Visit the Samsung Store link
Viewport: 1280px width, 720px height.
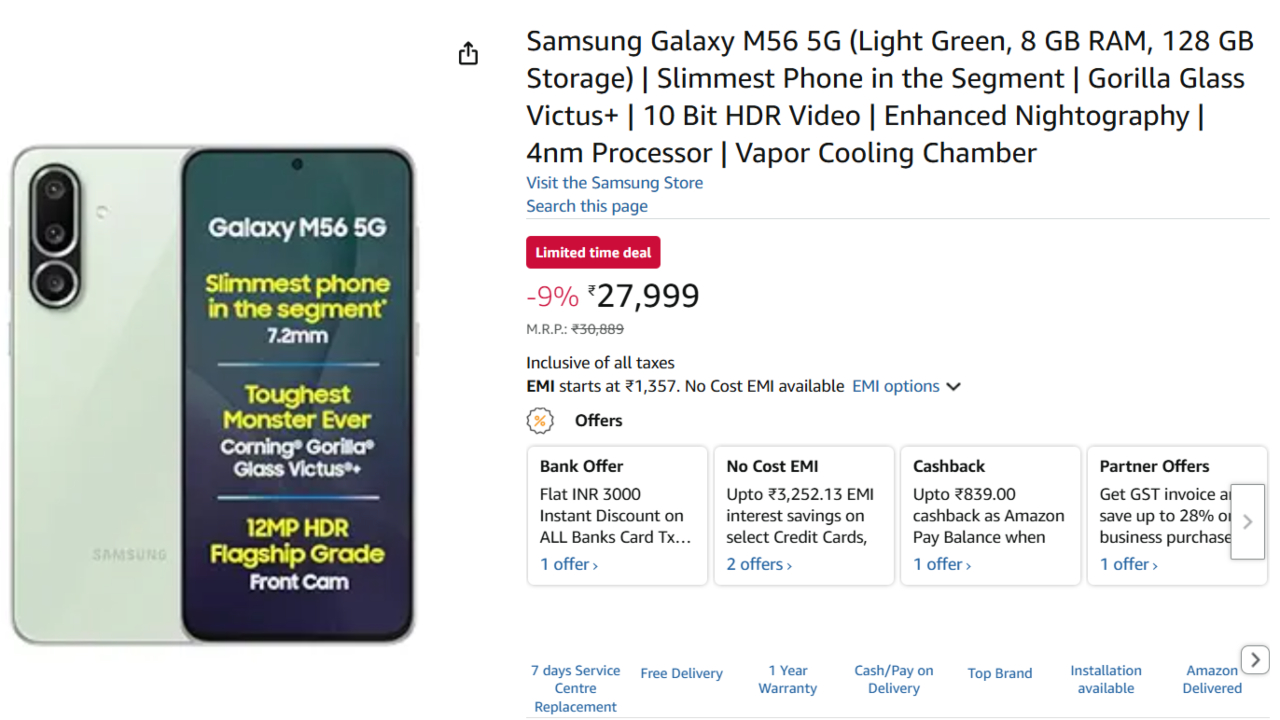point(614,183)
